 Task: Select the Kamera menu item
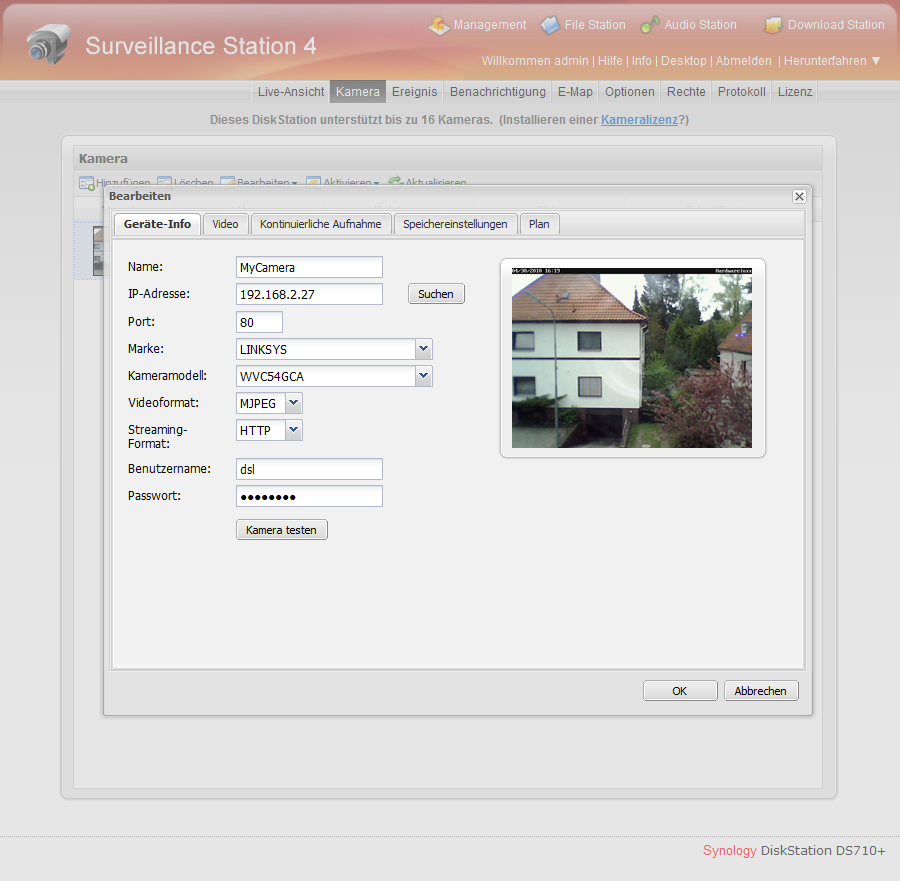358,92
